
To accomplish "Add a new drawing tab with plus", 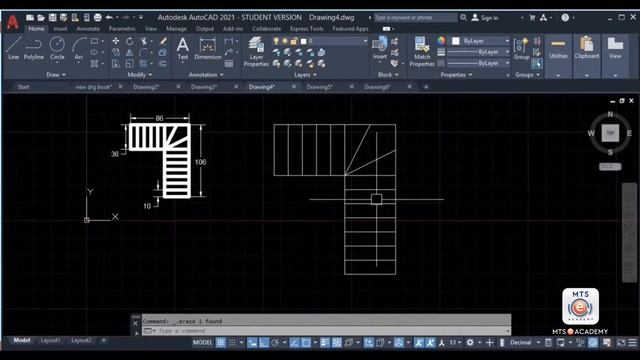I will 426,87.
